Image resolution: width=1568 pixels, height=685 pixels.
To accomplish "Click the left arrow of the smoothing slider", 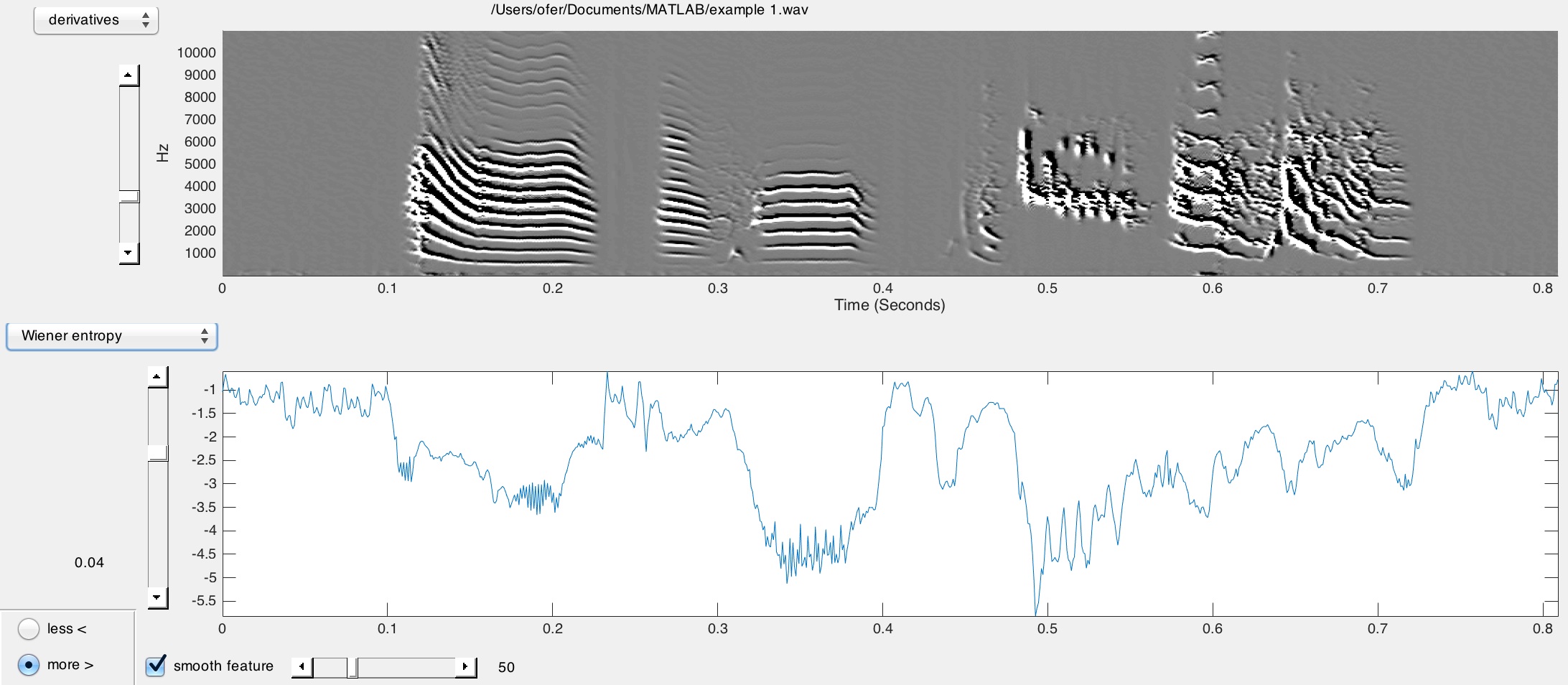I will point(302,667).
